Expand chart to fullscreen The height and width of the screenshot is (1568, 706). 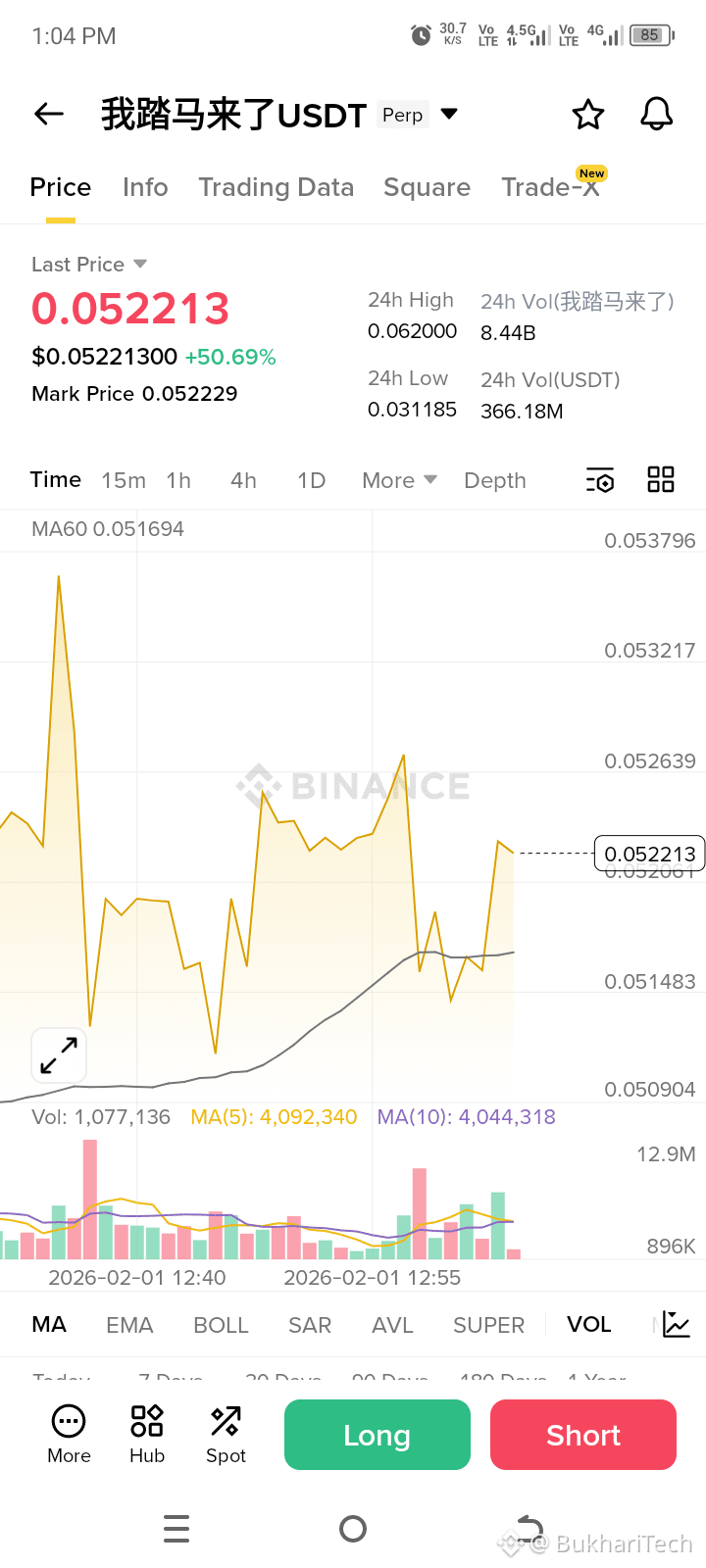tap(59, 1055)
